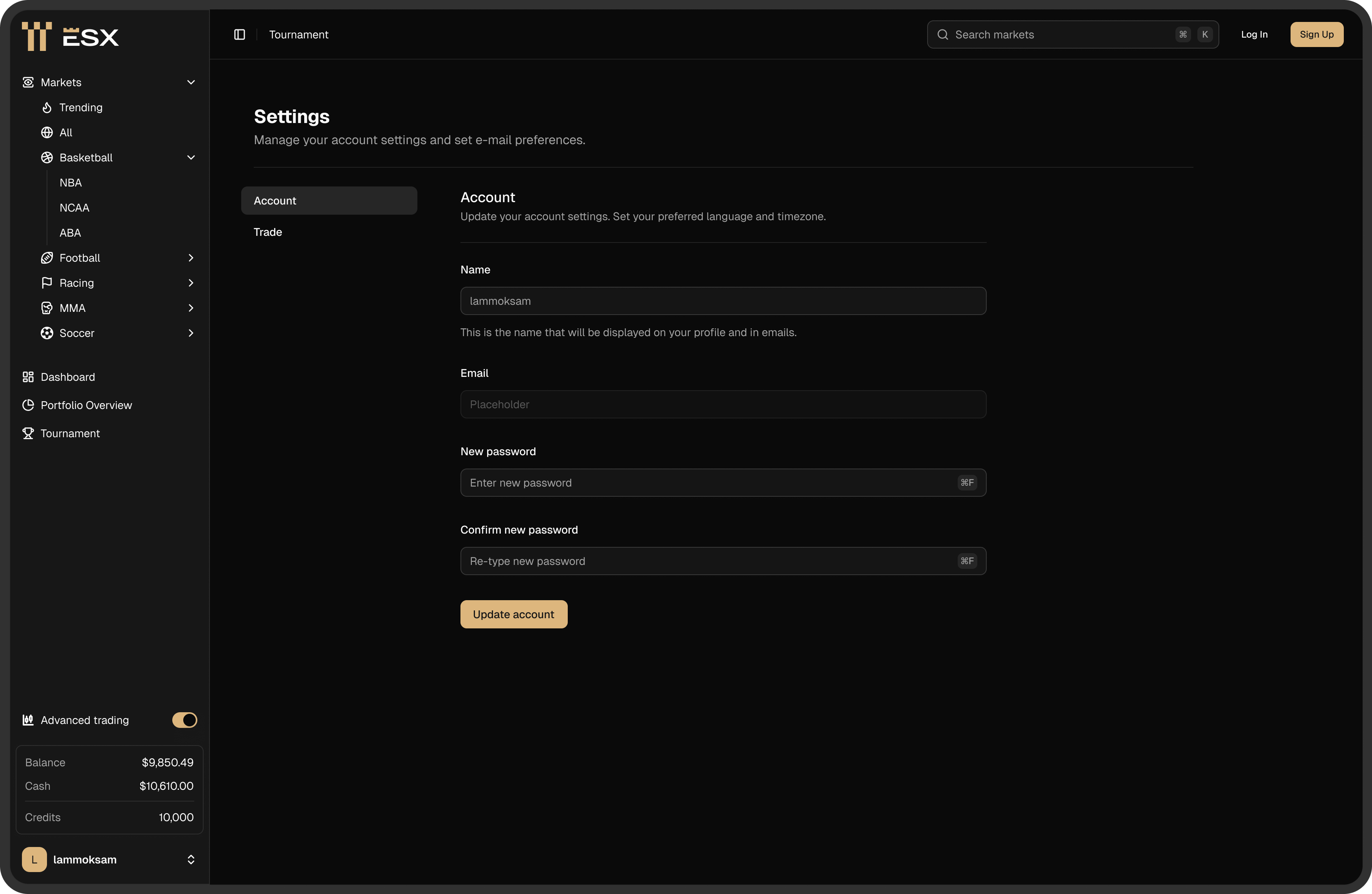This screenshot has width=1372, height=894.
Task: Open Portfolio Overview page
Action: 87,405
